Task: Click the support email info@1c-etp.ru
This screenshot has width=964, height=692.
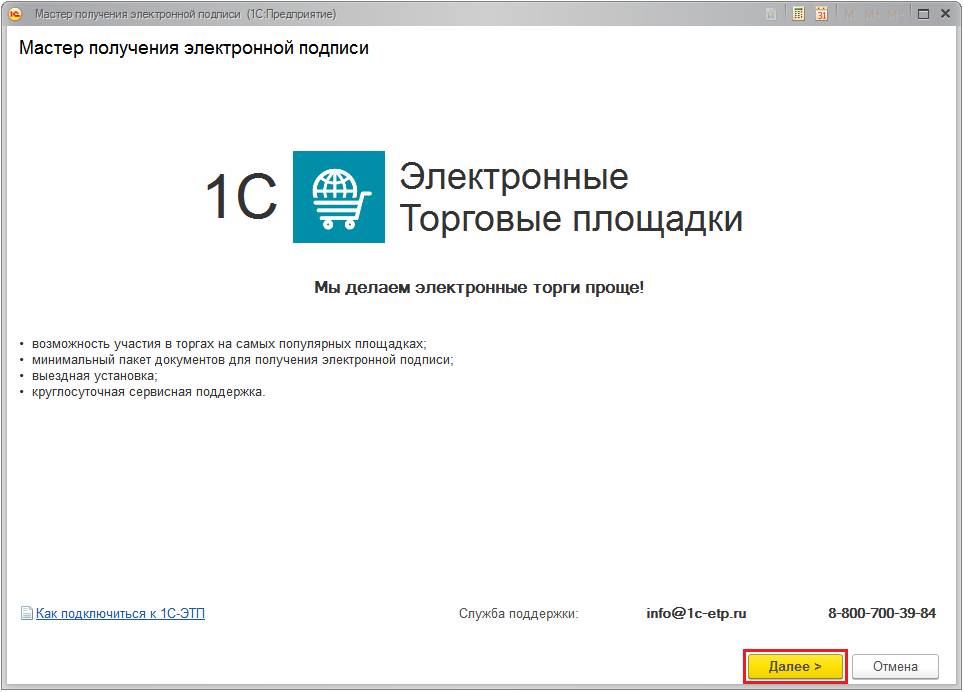Action: coord(696,613)
